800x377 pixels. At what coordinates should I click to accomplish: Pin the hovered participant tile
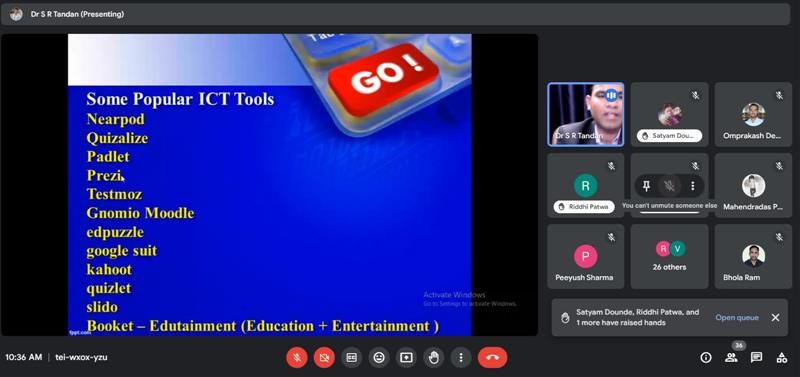point(646,186)
